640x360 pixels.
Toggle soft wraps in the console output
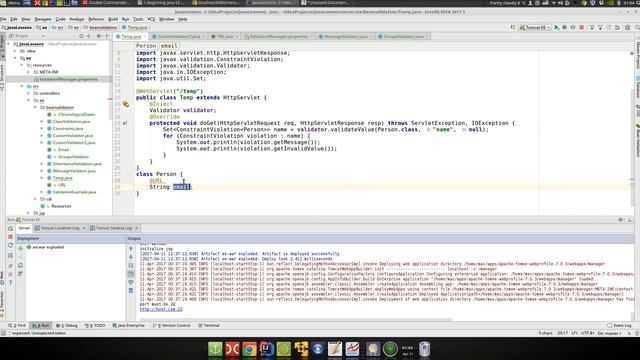(x=131, y=265)
